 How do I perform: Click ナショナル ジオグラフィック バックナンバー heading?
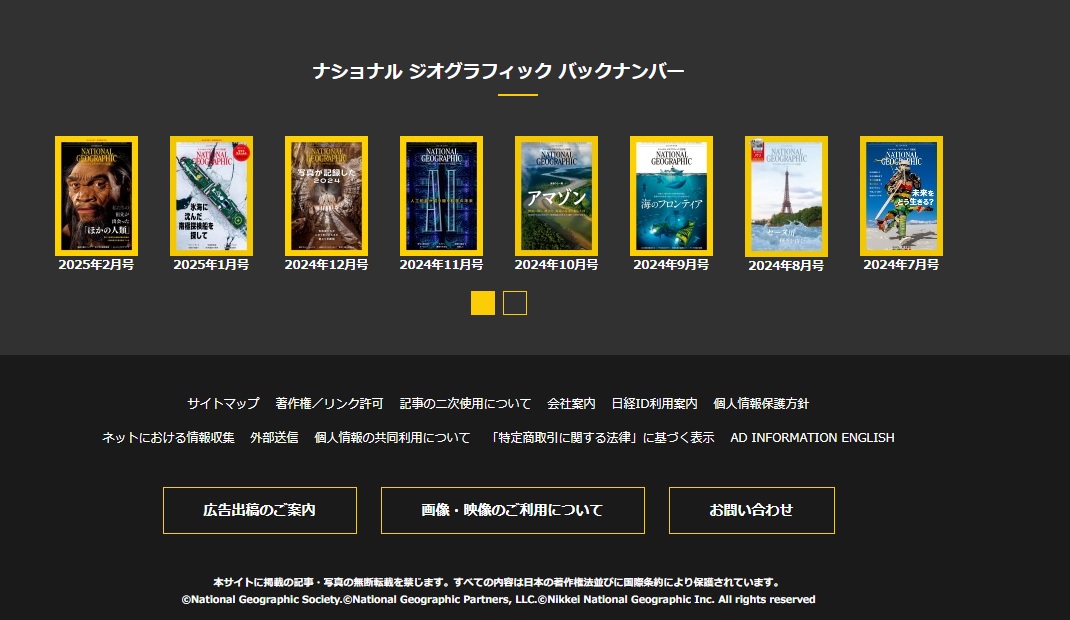click(498, 71)
